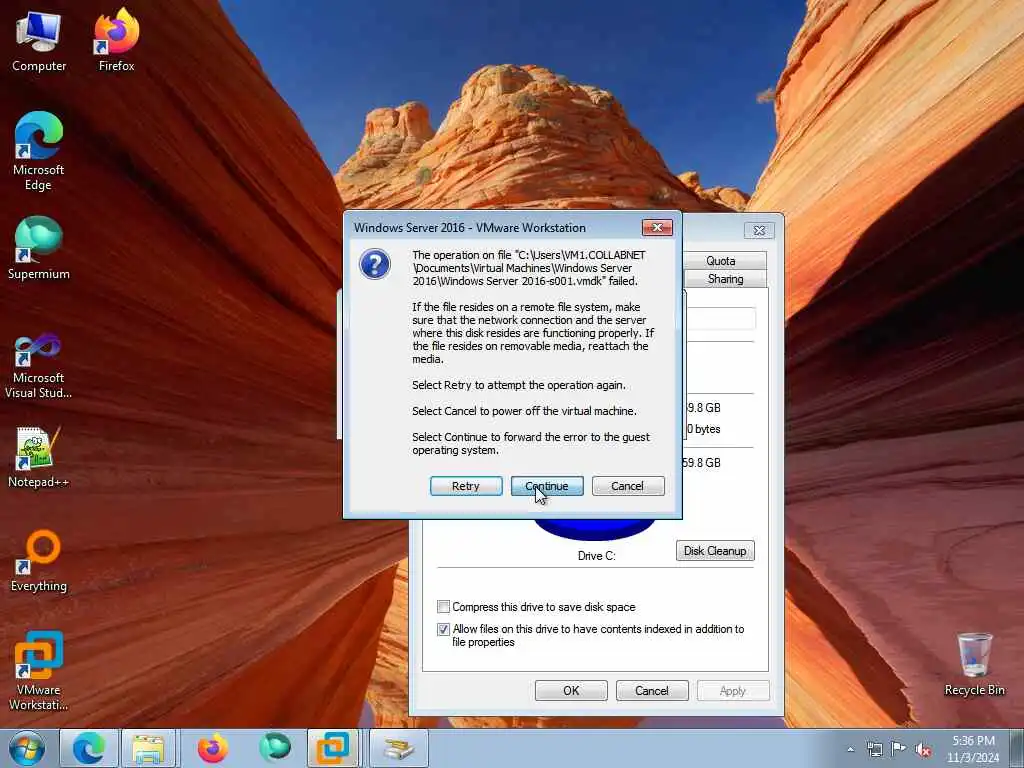Open the Everything search desktop shortcut
The image size is (1024, 768).
click(39, 561)
